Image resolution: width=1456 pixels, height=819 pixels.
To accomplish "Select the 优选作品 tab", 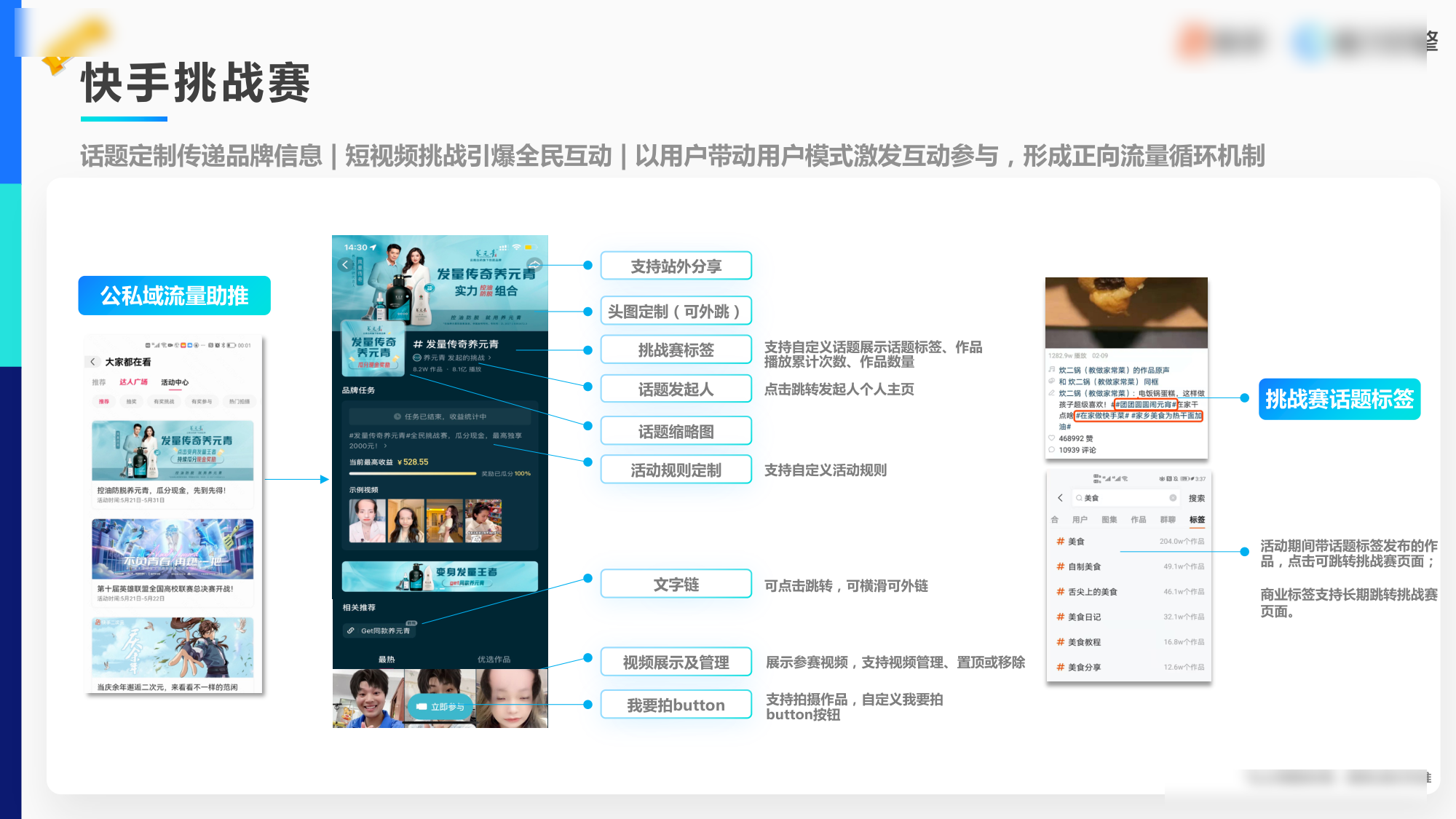I will pyautogui.click(x=494, y=660).
